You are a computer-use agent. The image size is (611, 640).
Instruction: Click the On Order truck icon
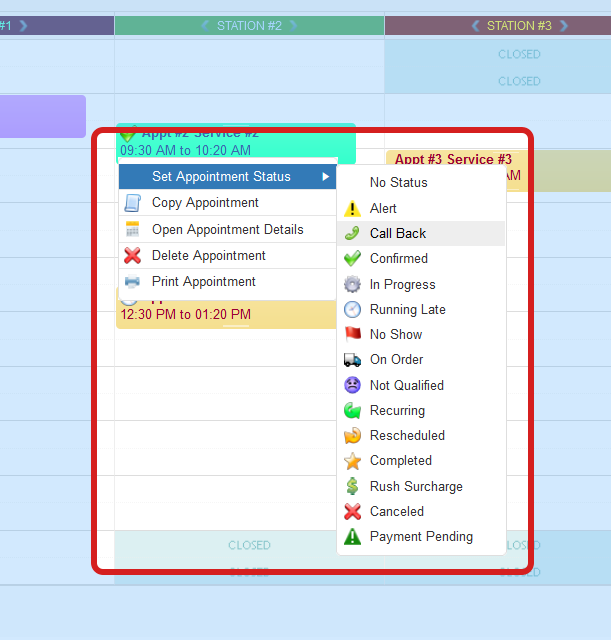(x=352, y=360)
